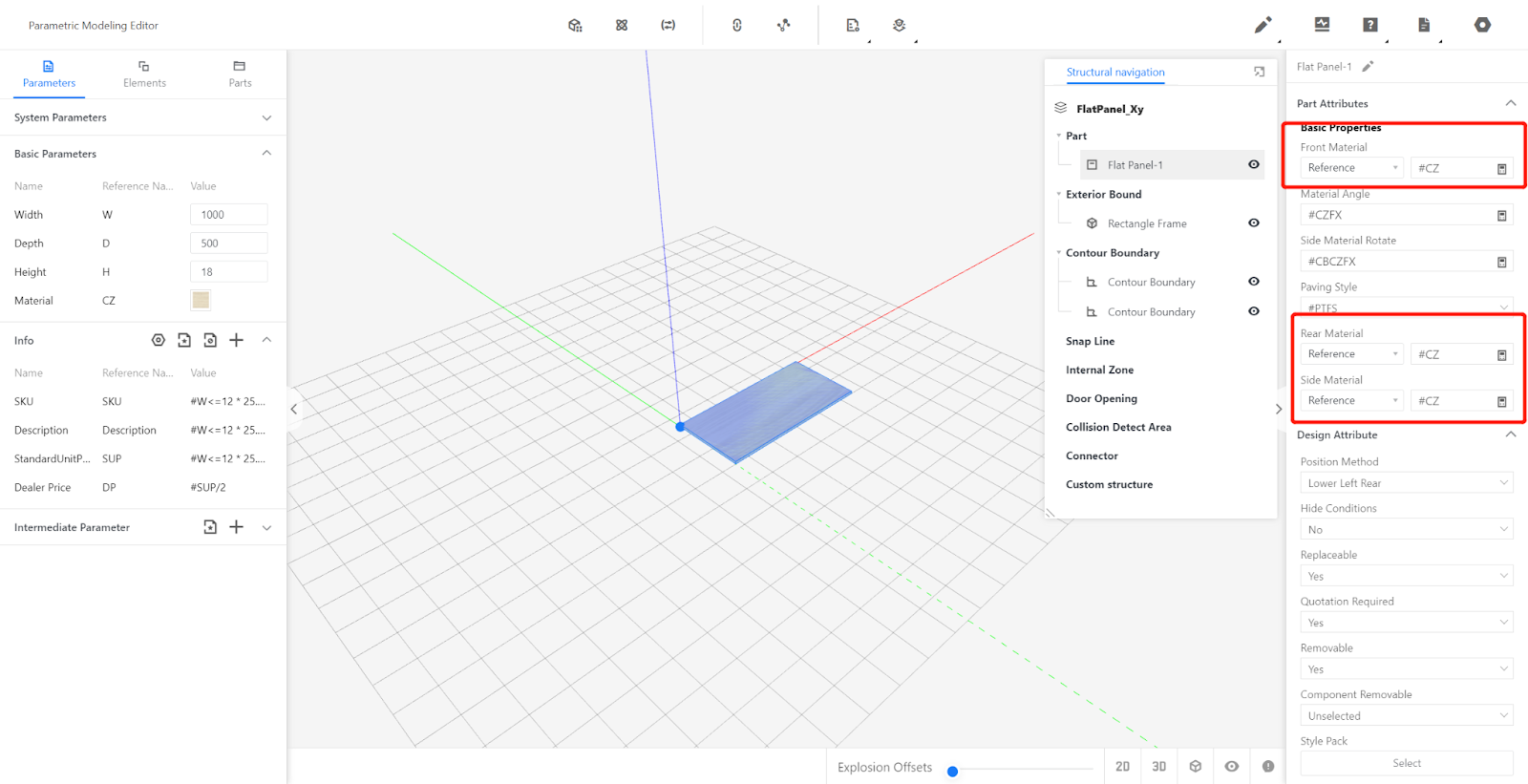
Task: Open the Position Method dropdown
Action: [x=1406, y=483]
